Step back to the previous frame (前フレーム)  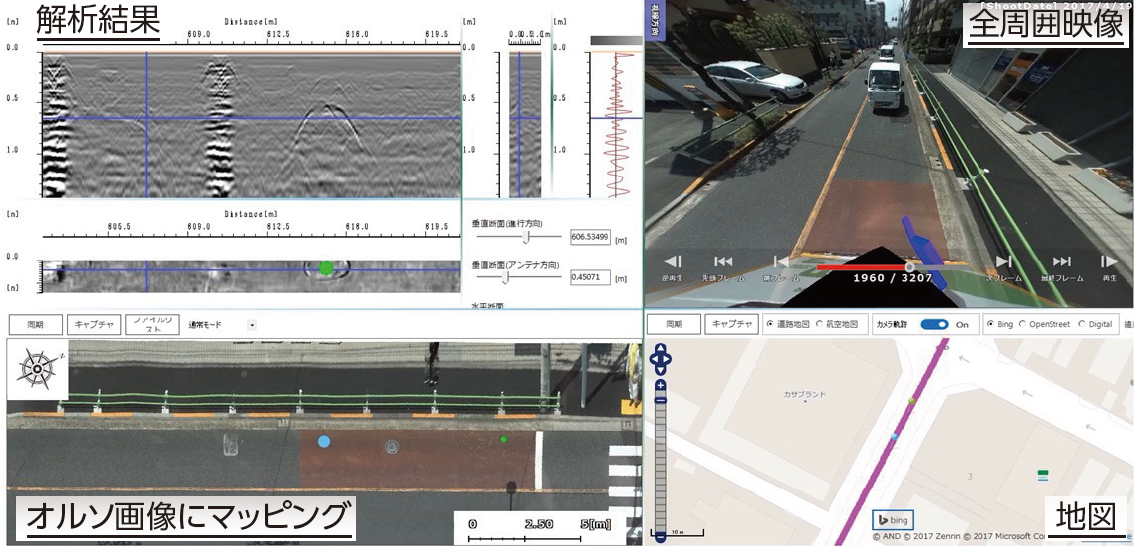pyautogui.click(x=781, y=262)
